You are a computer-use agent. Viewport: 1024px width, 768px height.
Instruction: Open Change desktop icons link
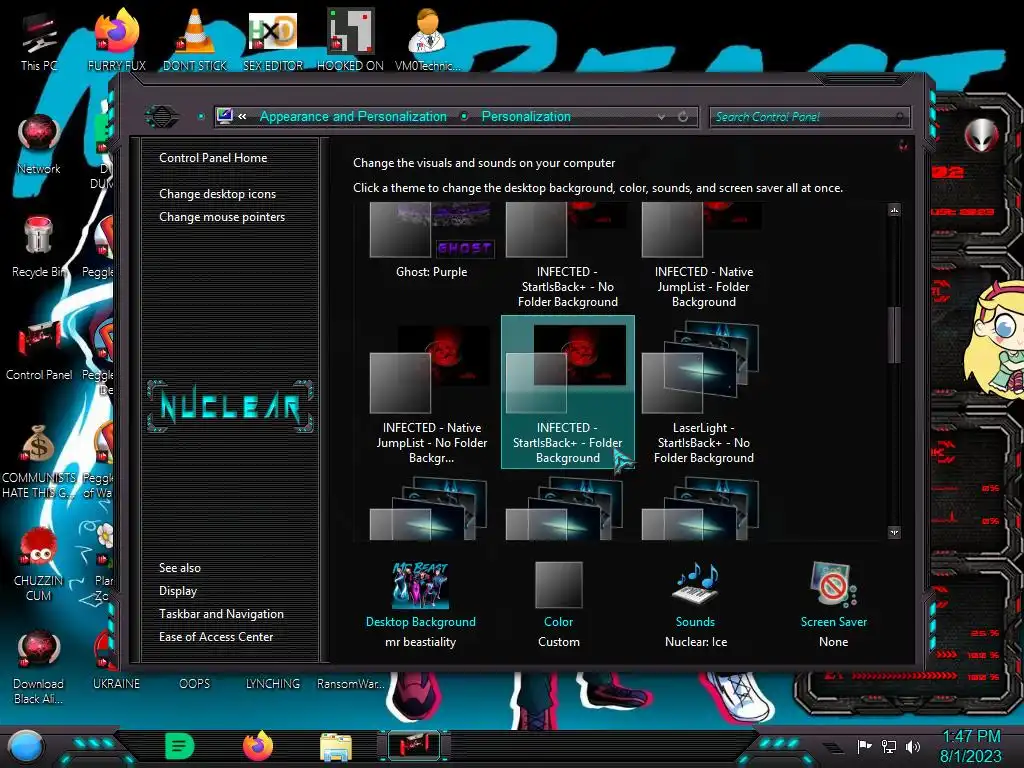click(217, 194)
